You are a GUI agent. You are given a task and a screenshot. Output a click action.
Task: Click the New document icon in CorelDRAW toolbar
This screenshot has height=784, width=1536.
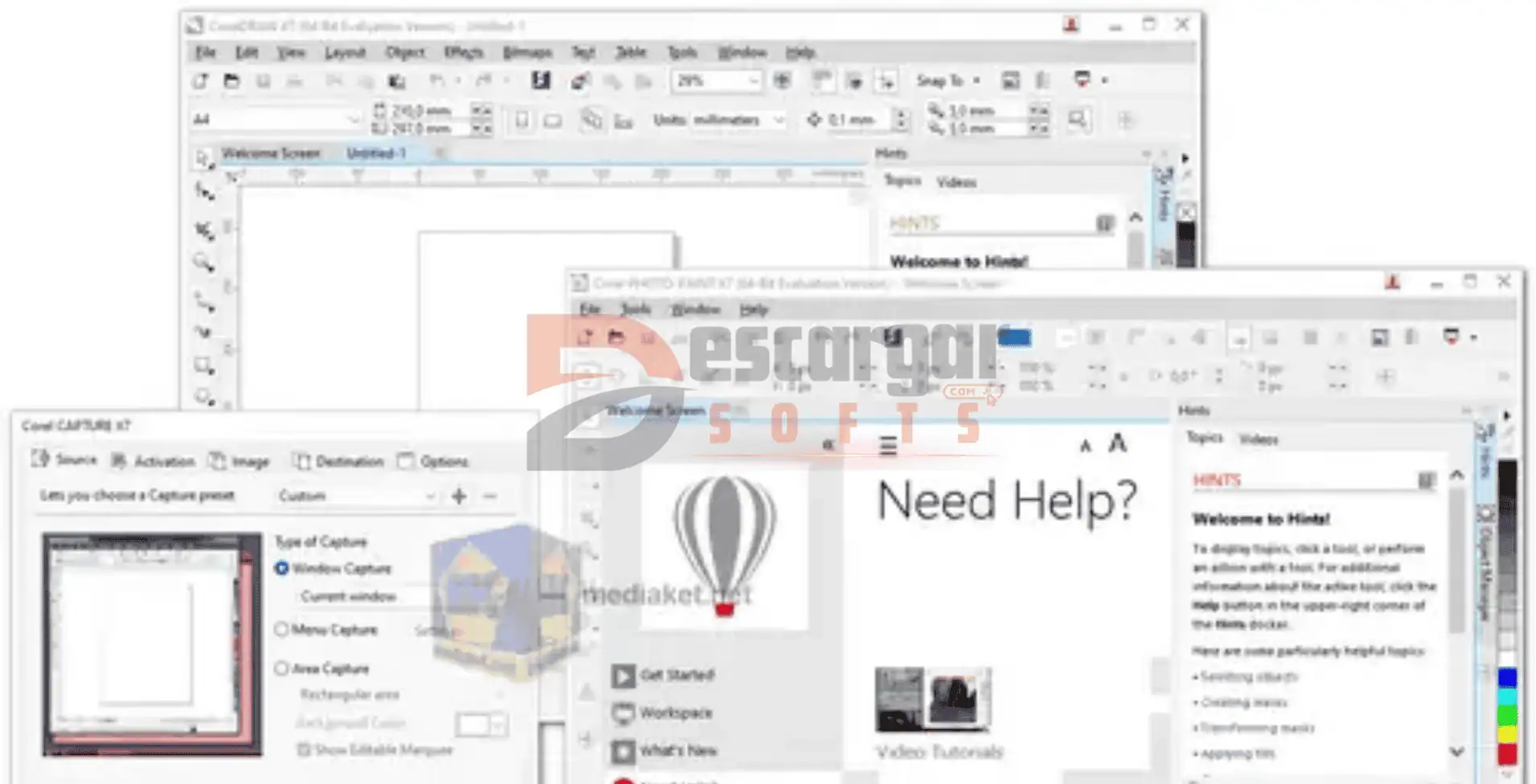click(x=201, y=81)
